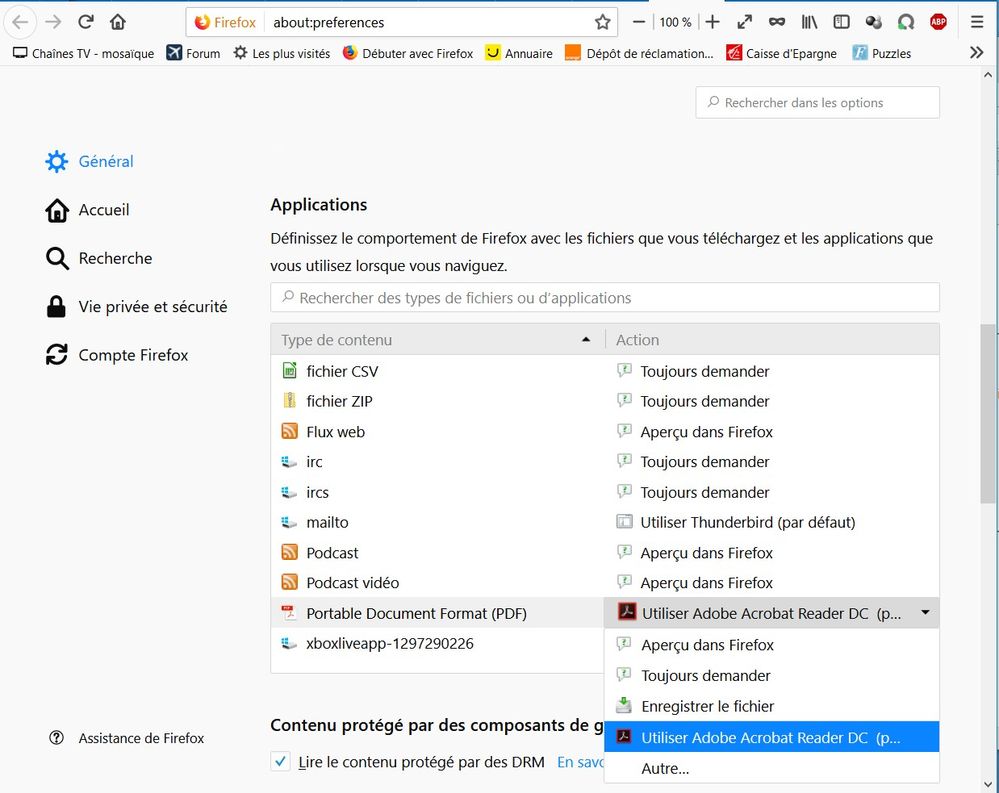999x793 pixels.
Task: Uncheck 'Lire le contenu protégé par des DRM'
Action: (x=281, y=762)
